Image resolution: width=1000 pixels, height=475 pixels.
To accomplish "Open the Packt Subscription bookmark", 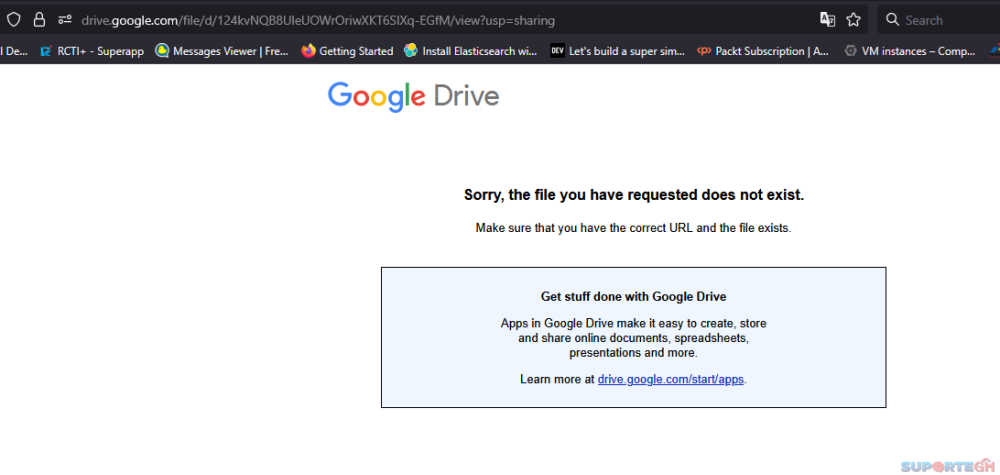I will coord(765,51).
